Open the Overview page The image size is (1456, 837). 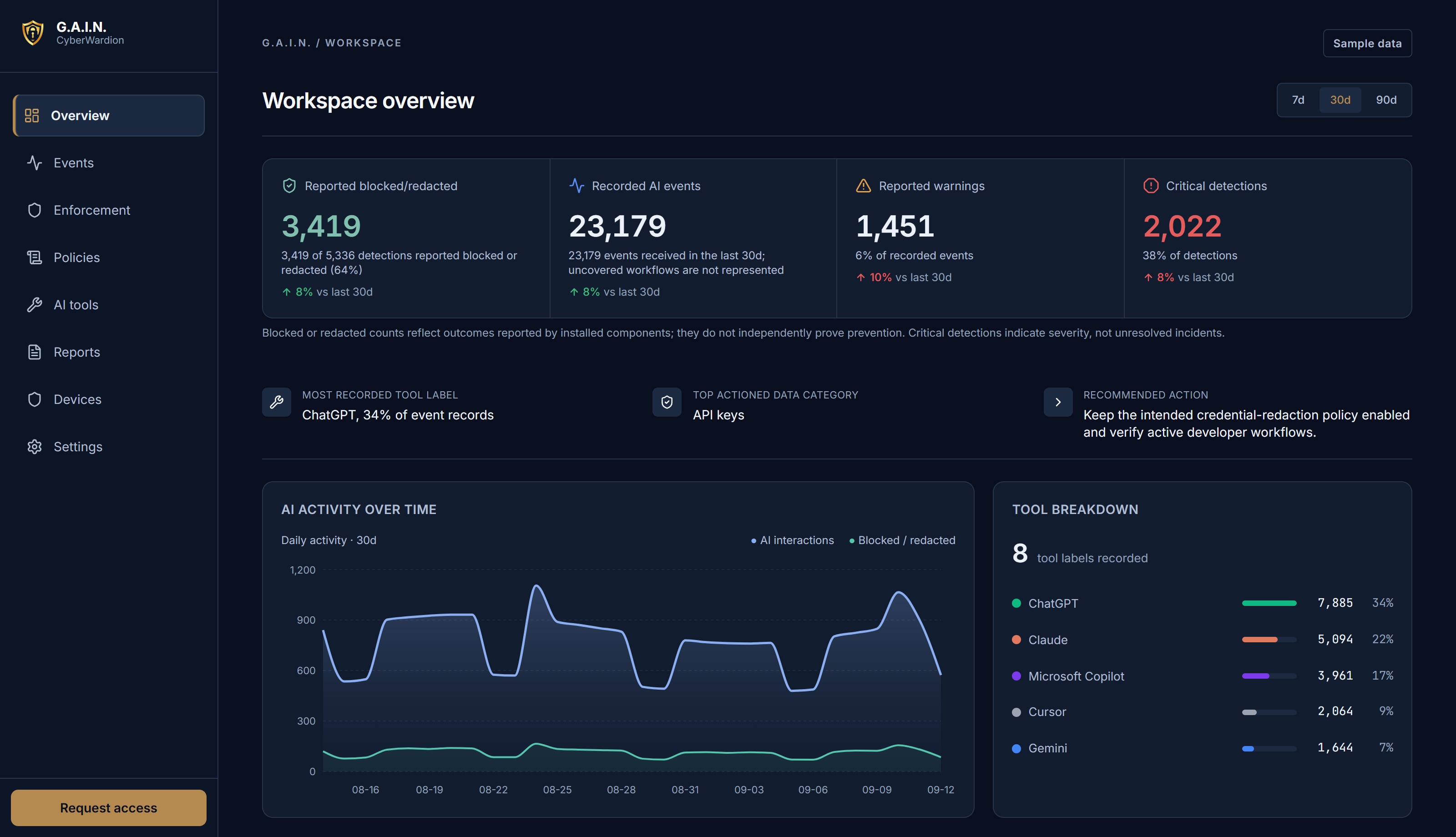(109, 116)
